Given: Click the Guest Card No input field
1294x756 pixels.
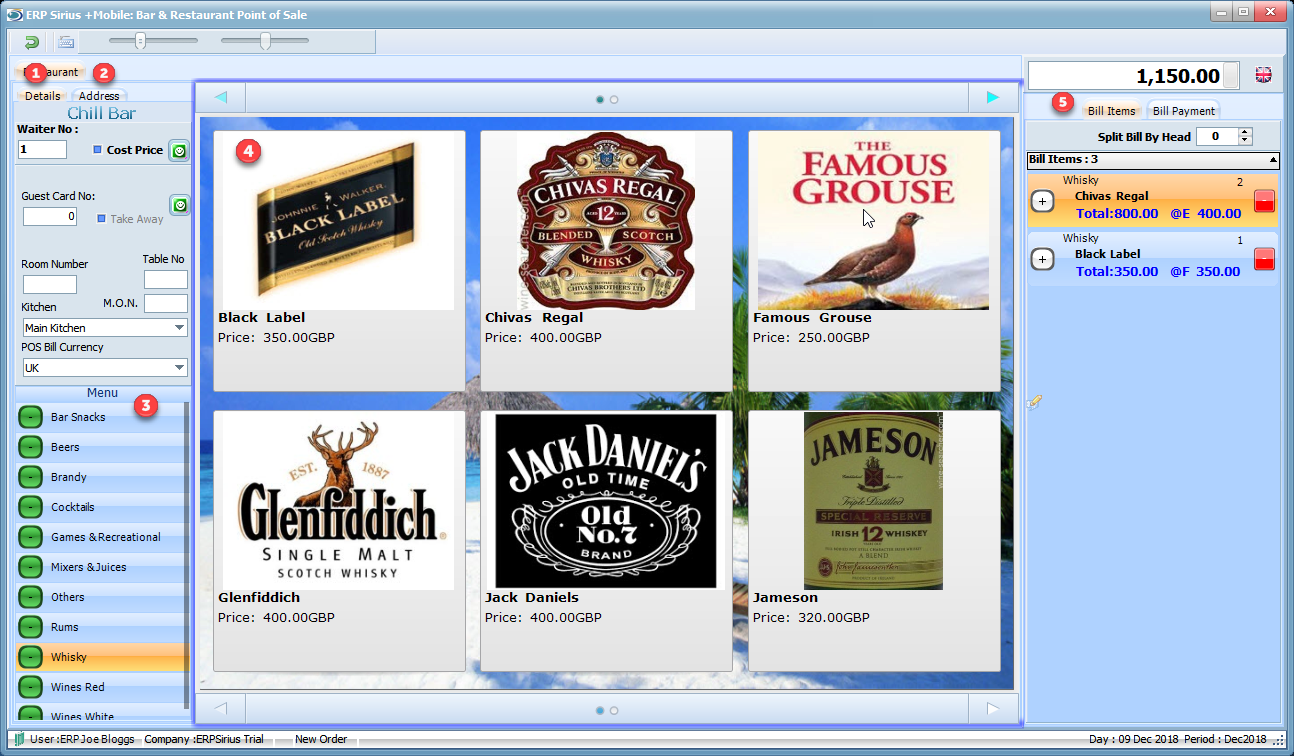Looking at the screenshot, I should (x=50, y=216).
